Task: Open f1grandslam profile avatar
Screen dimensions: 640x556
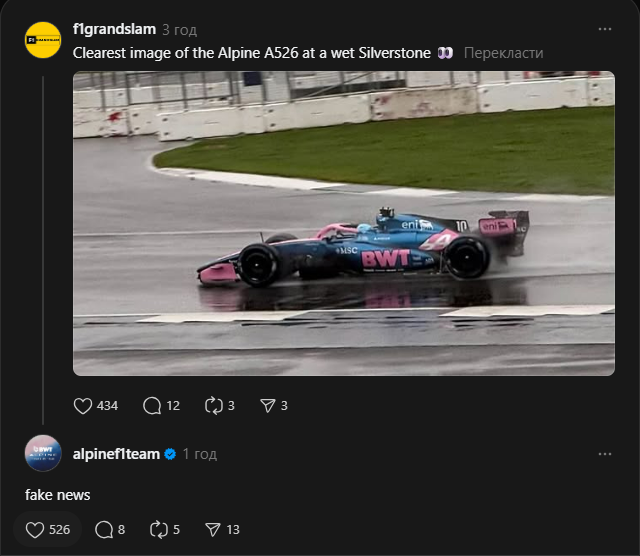Action: [43, 40]
